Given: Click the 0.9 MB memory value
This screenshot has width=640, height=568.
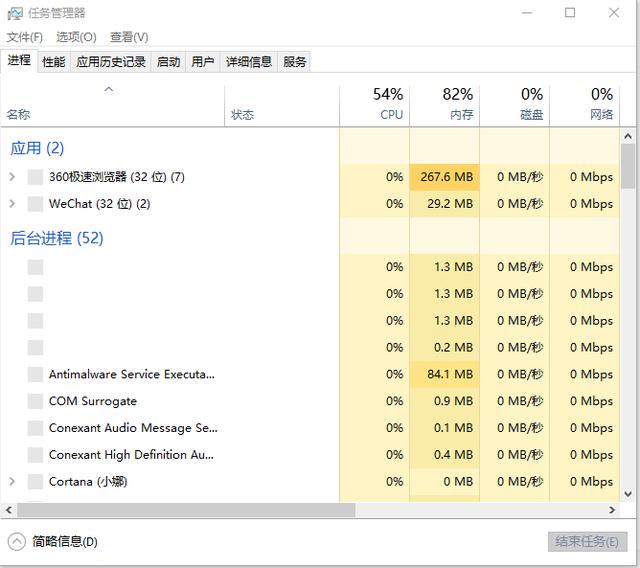Looking at the screenshot, I should coord(453,401).
